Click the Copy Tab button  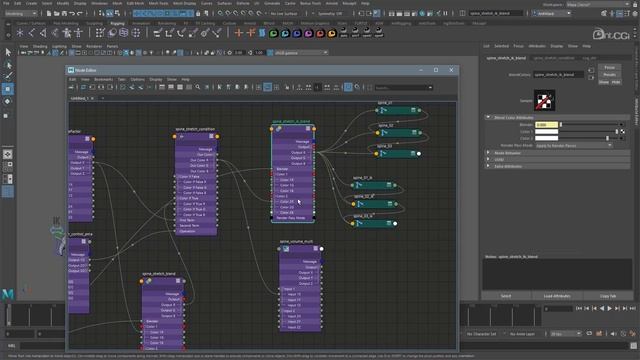pos(608,296)
